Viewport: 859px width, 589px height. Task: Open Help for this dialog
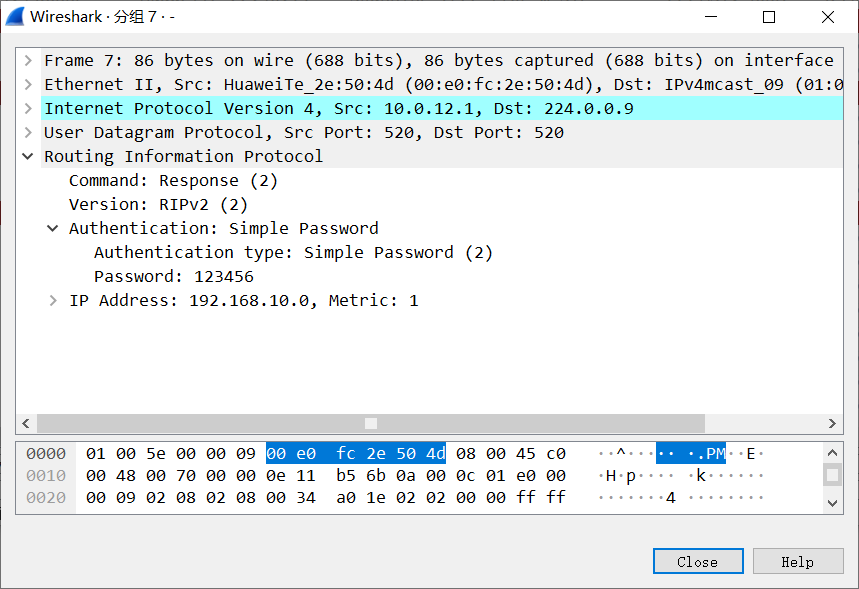(x=798, y=561)
